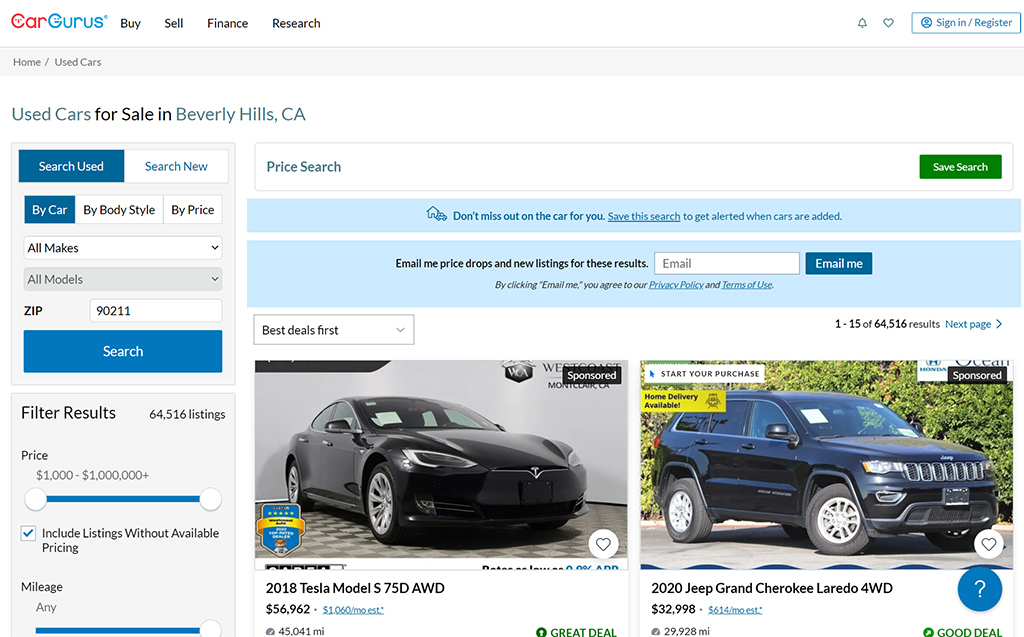The width and height of the screenshot is (1024, 637).
Task: Open 2020 Jeep Grand Cherokee Laredo 4WD title
Action: click(772, 588)
